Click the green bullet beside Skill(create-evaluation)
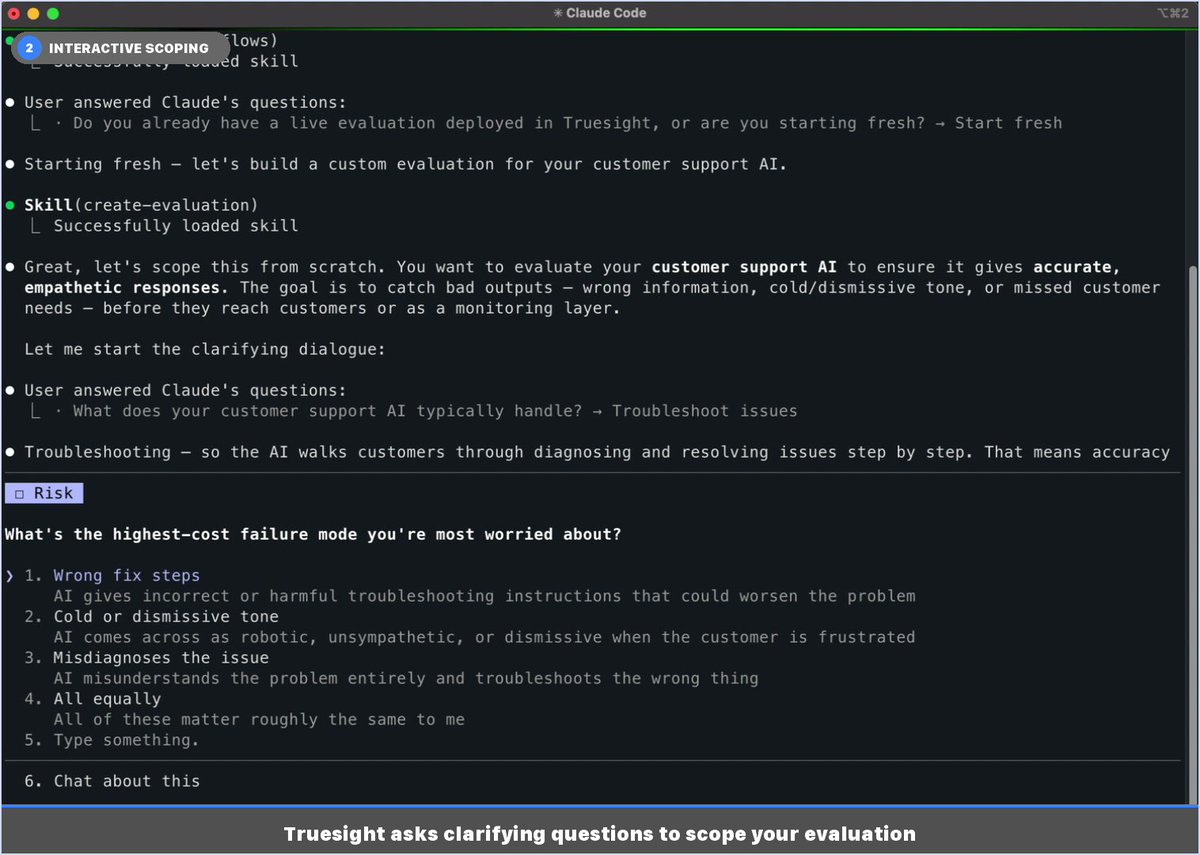Screen dimensions: 1200x855 [x=10, y=205]
